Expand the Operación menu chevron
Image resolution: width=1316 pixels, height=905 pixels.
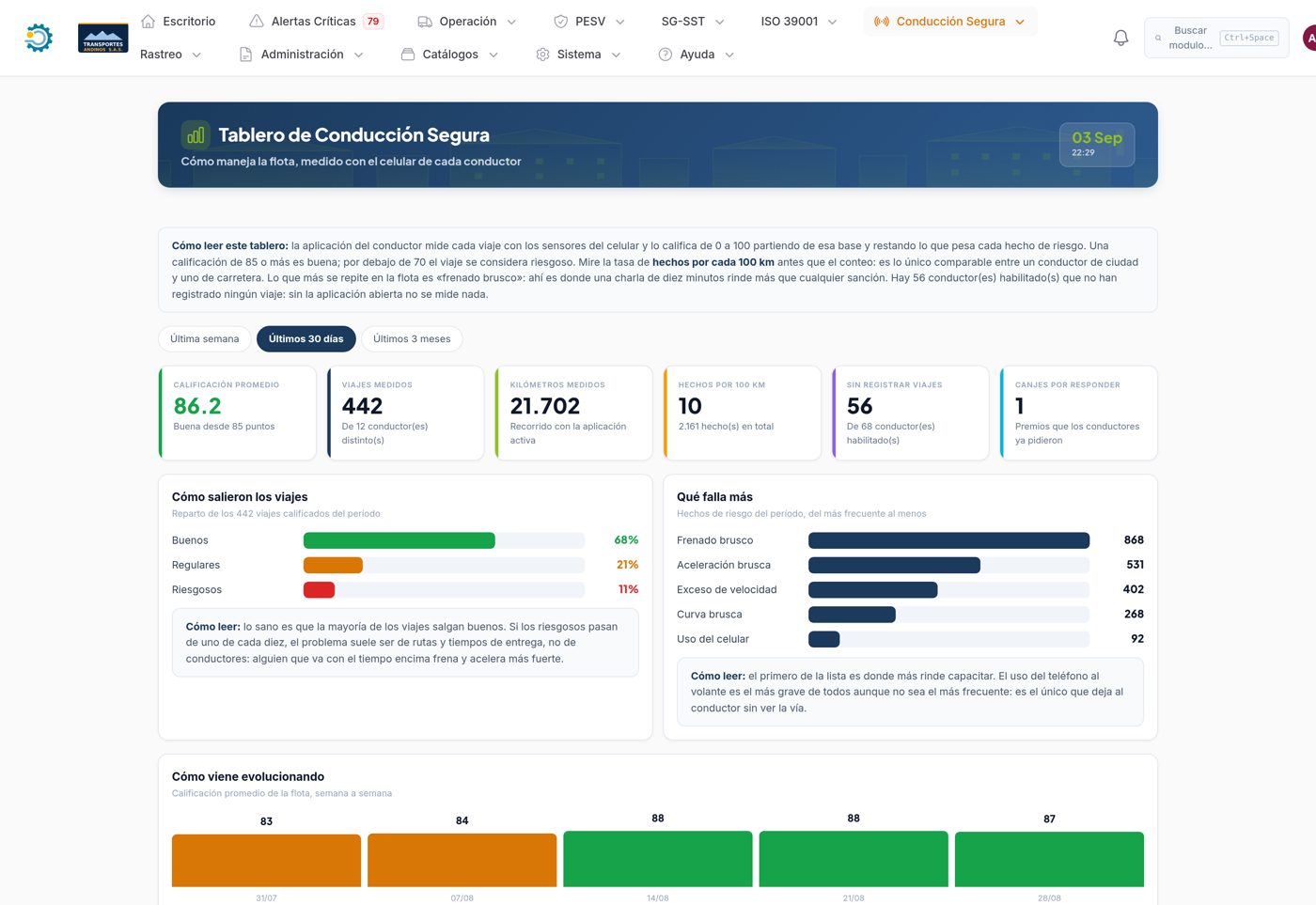tap(511, 22)
